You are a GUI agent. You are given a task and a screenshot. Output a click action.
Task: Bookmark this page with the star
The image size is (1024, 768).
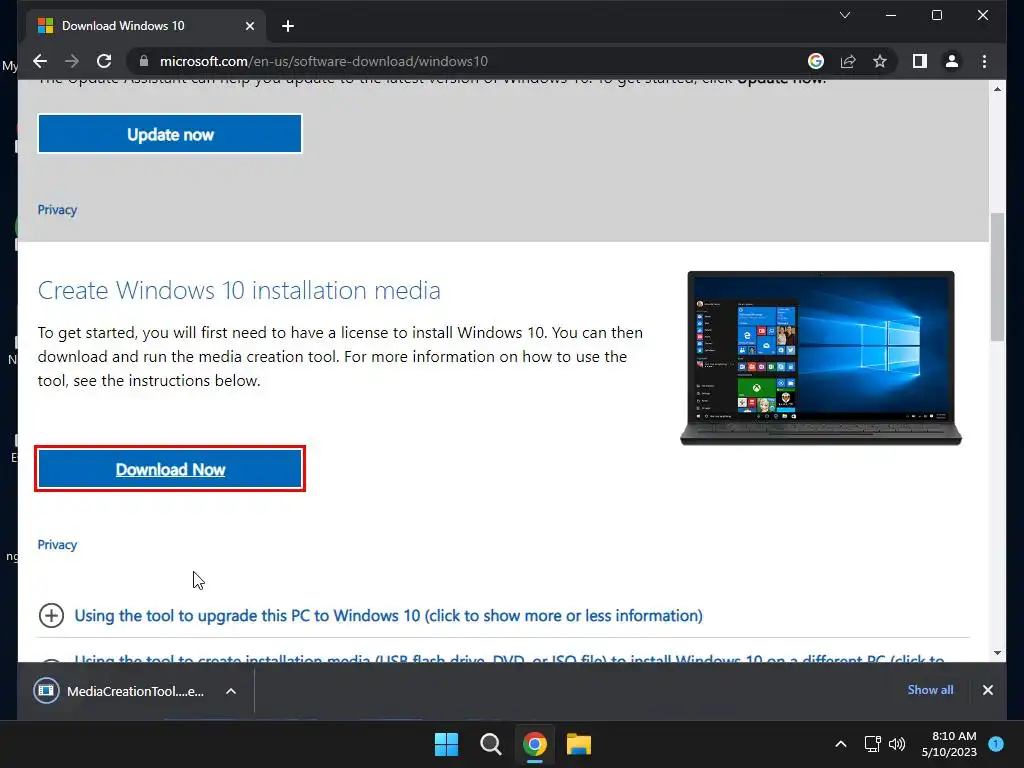click(880, 61)
